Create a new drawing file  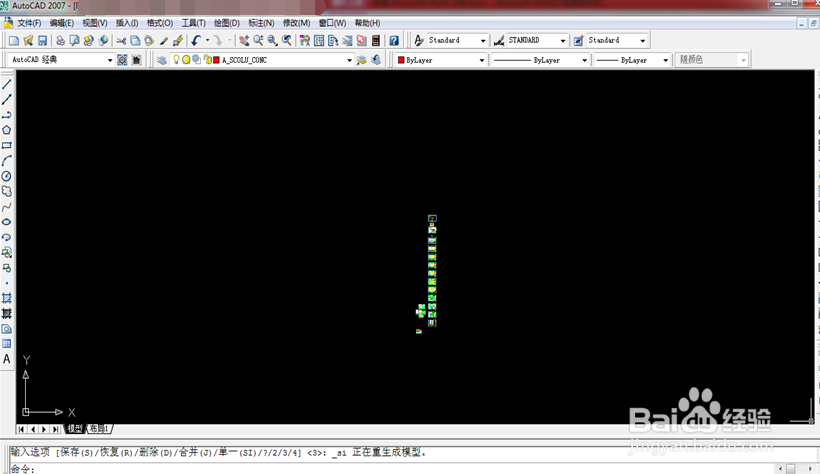pyautogui.click(x=14, y=40)
